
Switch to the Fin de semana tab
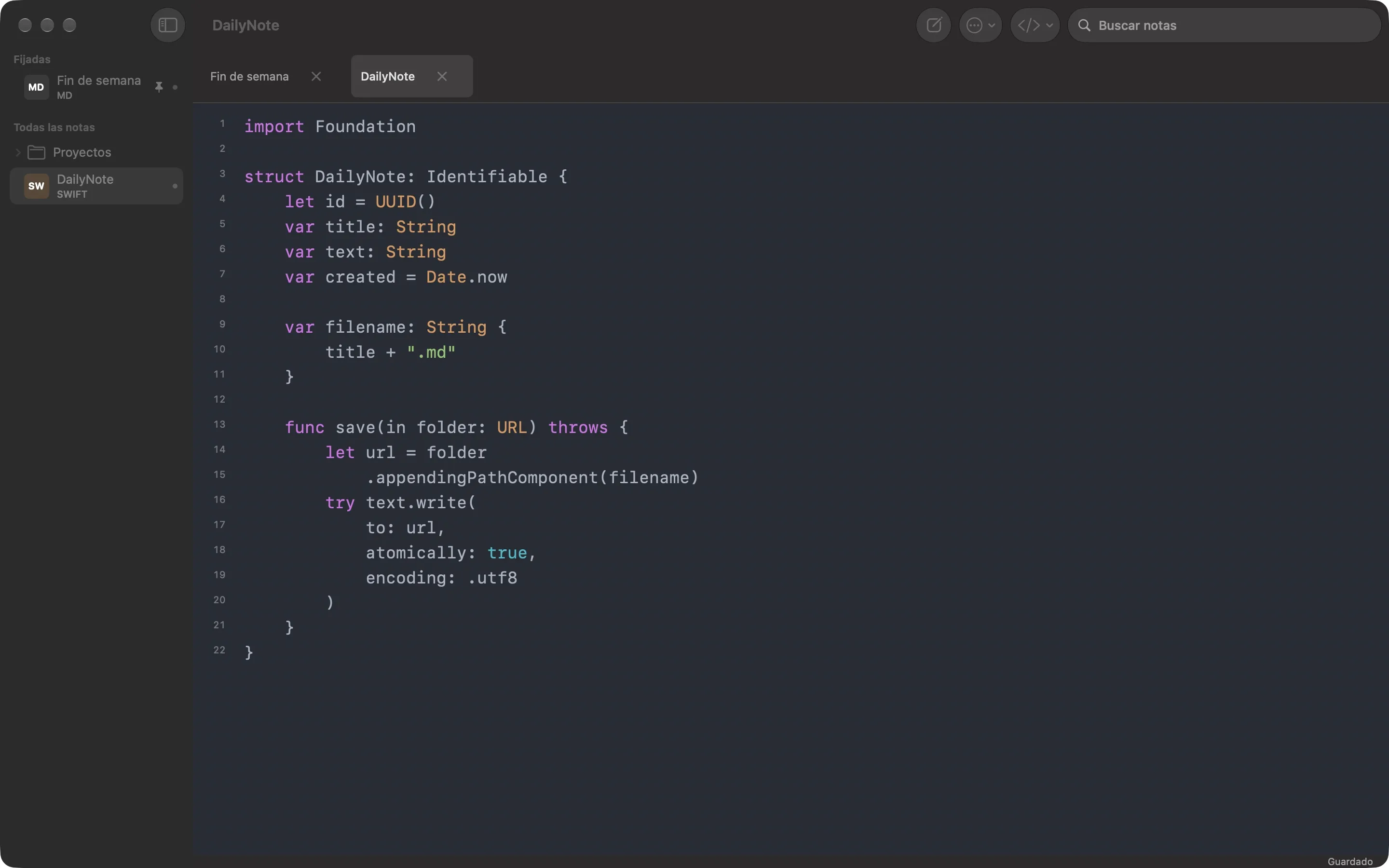(249, 76)
